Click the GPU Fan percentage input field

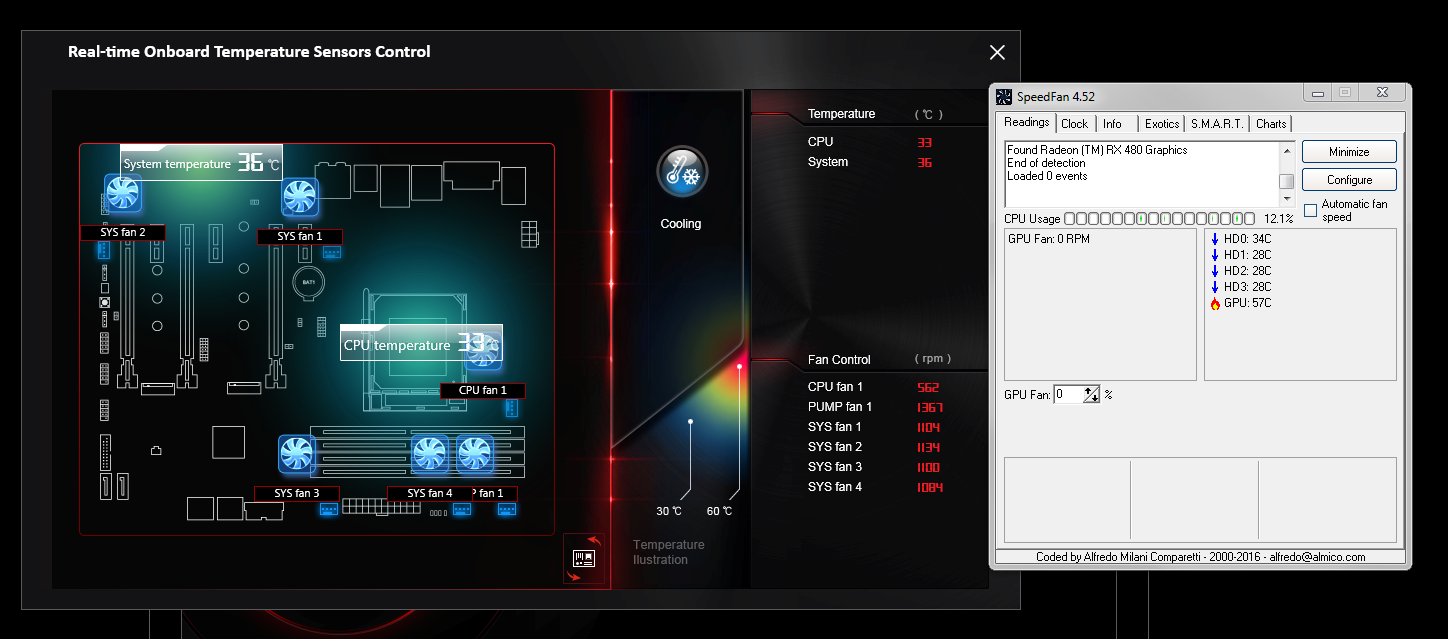tap(1069, 395)
